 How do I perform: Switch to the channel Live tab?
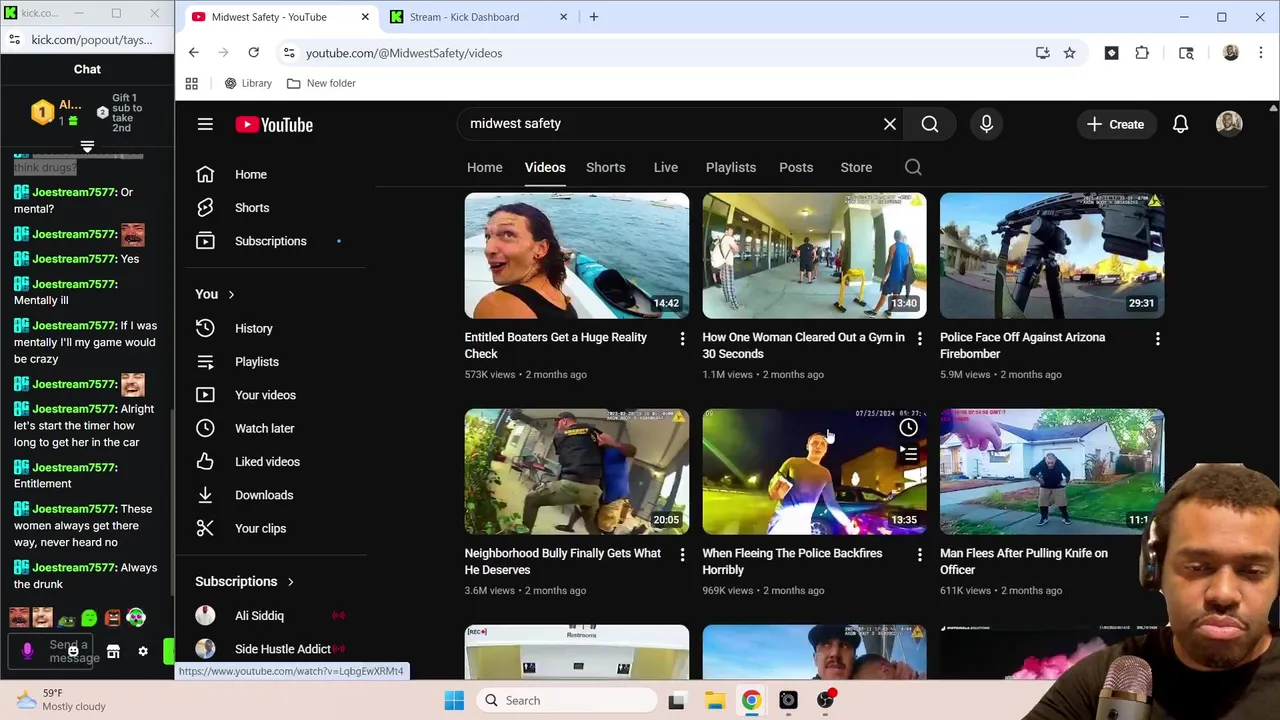tap(666, 167)
